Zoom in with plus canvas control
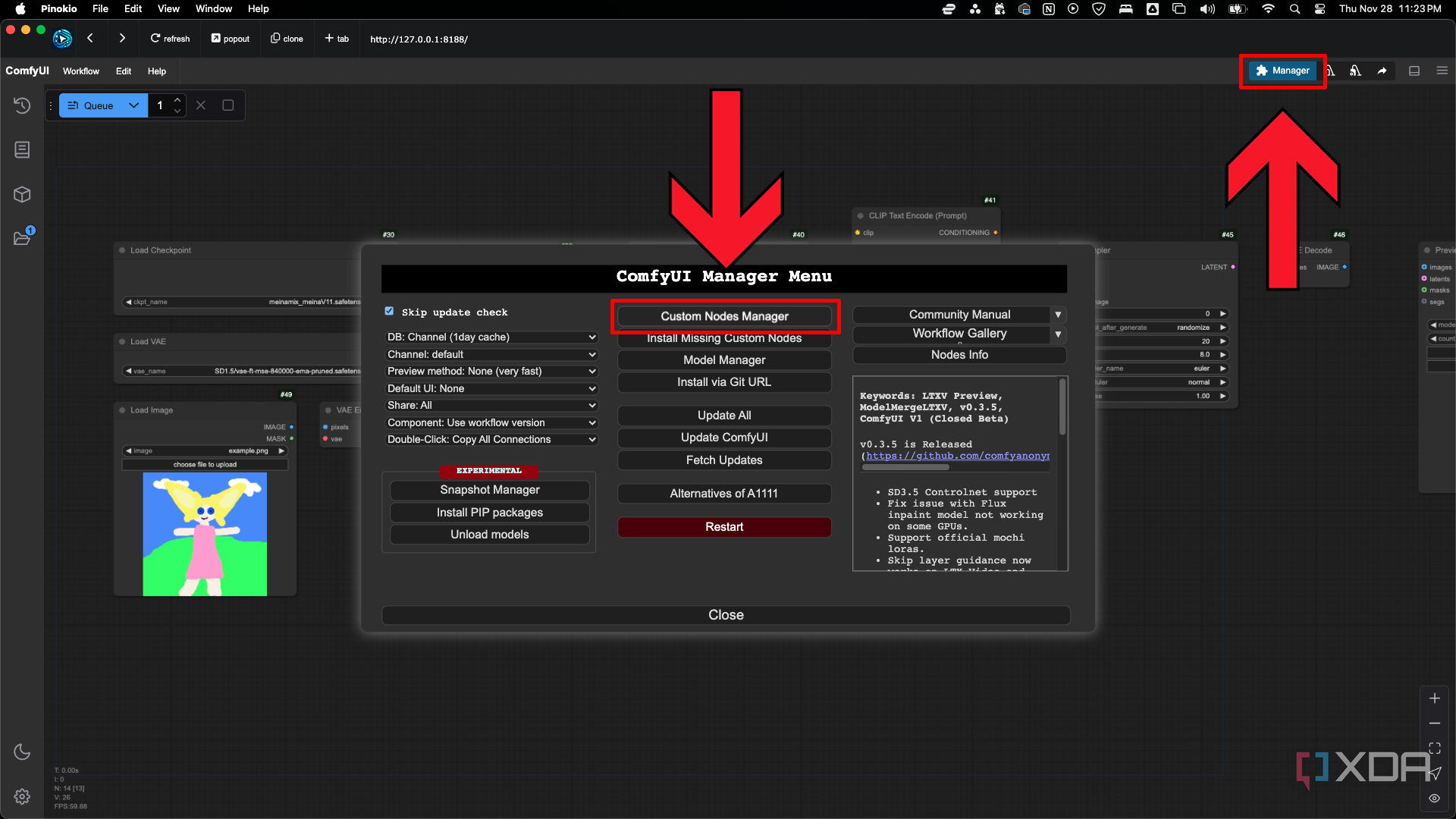 point(1435,698)
